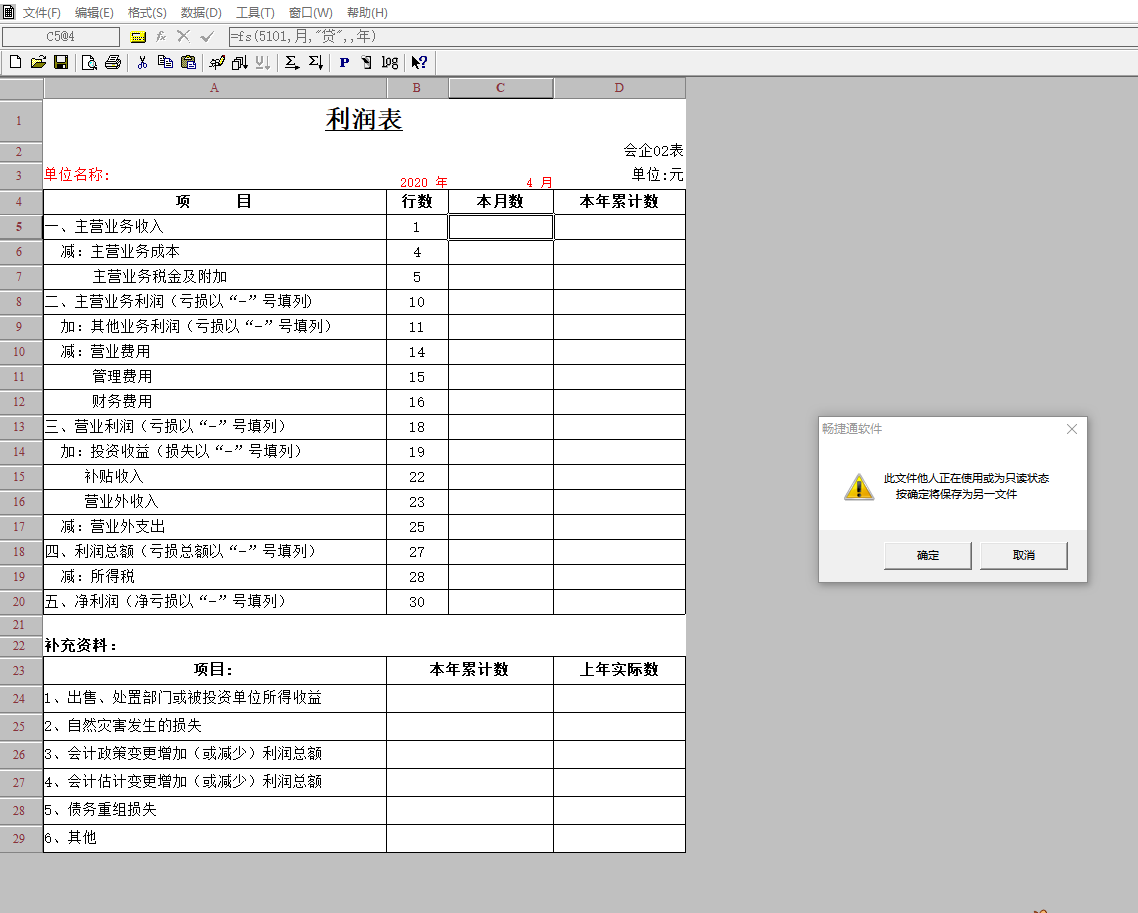Click the 2、自然灾害发生的损失 cell
Viewport: 1138px width, 913px height.
215,726
